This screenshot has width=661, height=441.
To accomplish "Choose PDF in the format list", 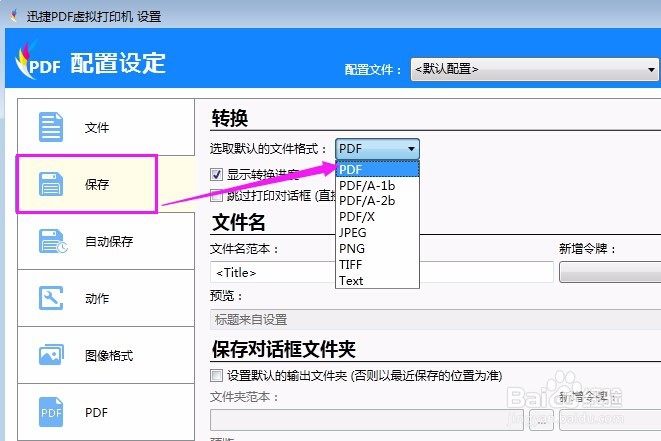I will (377, 169).
